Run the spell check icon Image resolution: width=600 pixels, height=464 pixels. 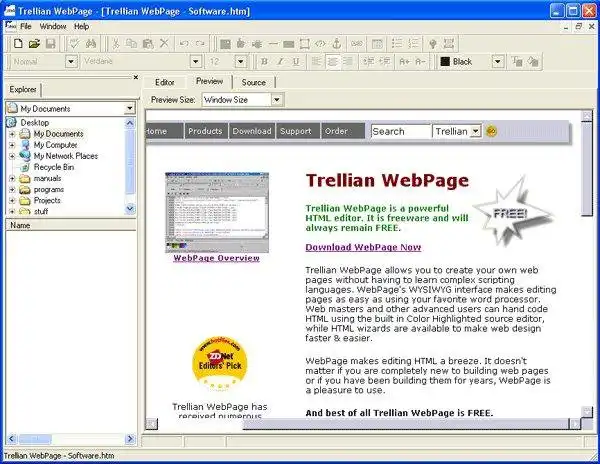(74, 44)
